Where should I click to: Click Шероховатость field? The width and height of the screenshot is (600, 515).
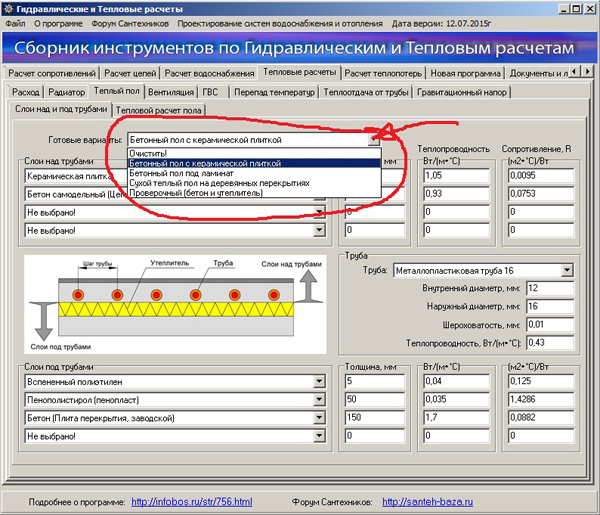point(550,325)
